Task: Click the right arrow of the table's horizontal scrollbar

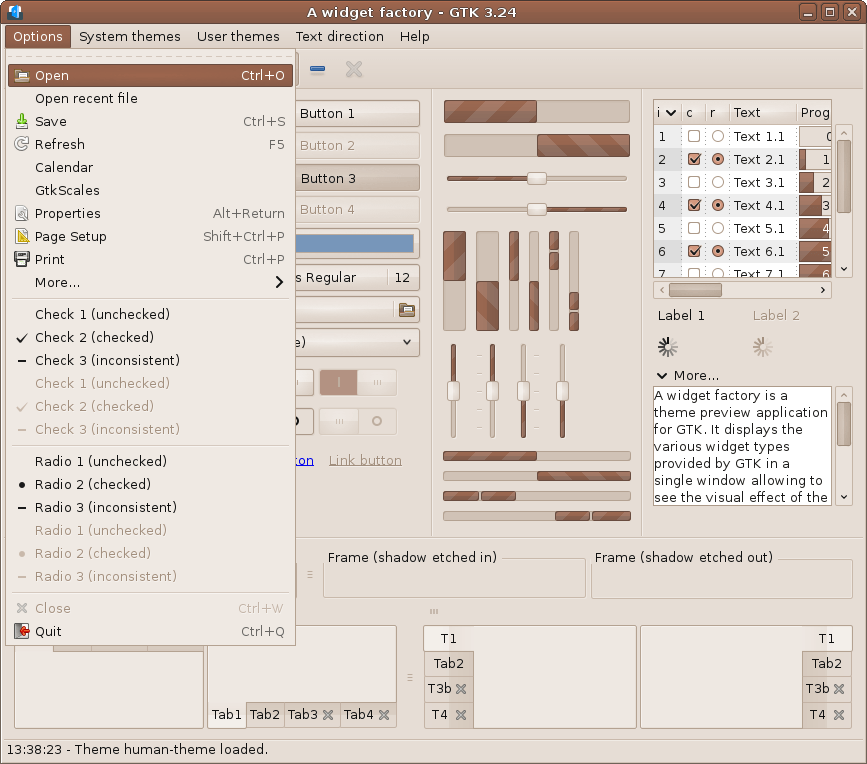Action: (x=823, y=290)
